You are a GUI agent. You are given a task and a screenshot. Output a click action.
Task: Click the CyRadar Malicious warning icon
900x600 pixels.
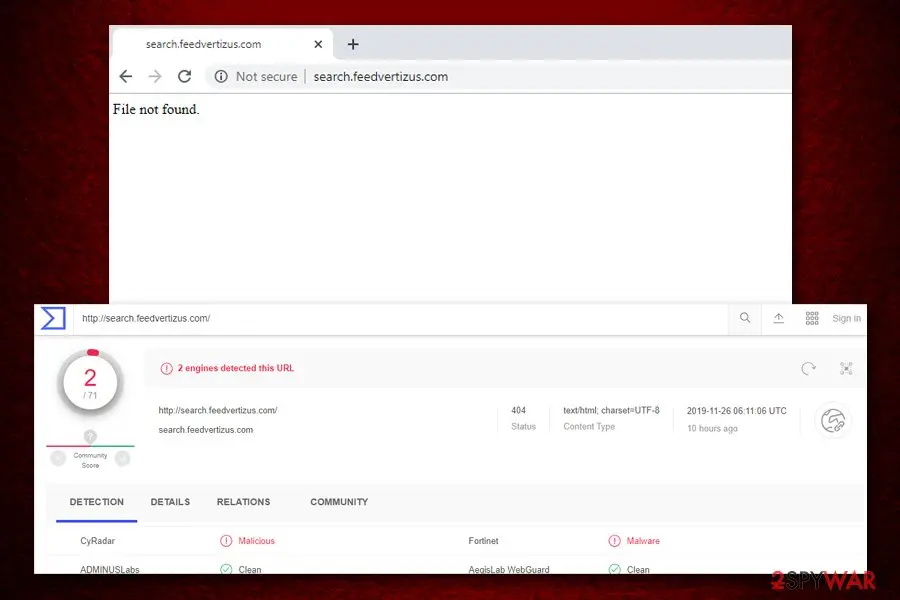226,541
